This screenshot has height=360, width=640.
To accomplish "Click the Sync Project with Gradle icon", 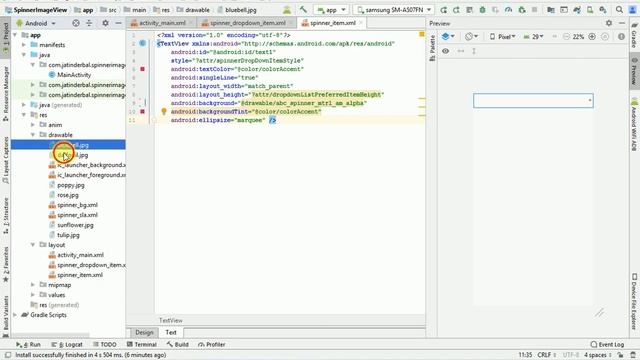I will click(x=577, y=9).
